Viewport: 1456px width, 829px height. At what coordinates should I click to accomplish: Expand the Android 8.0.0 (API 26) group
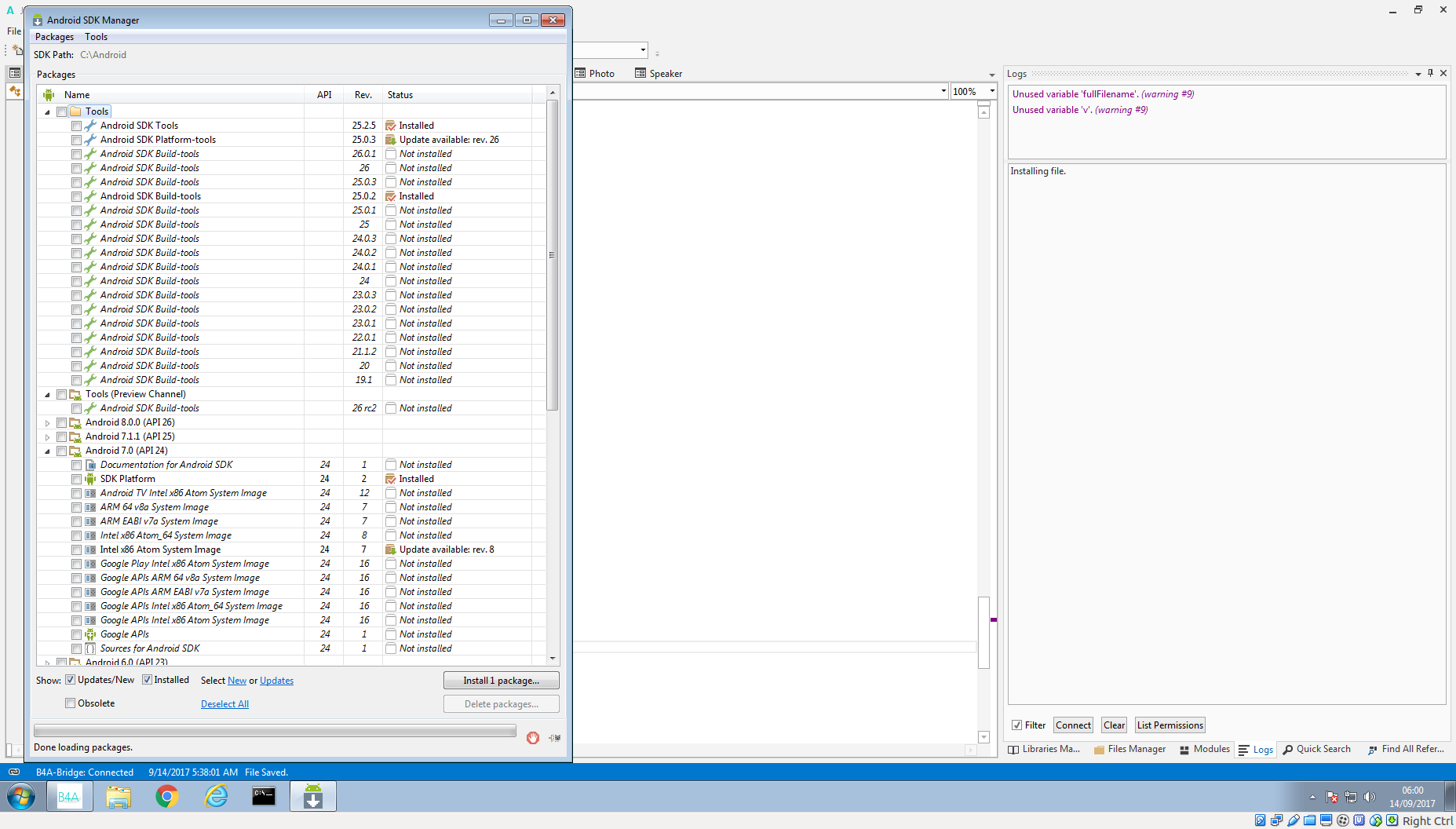coord(48,423)
